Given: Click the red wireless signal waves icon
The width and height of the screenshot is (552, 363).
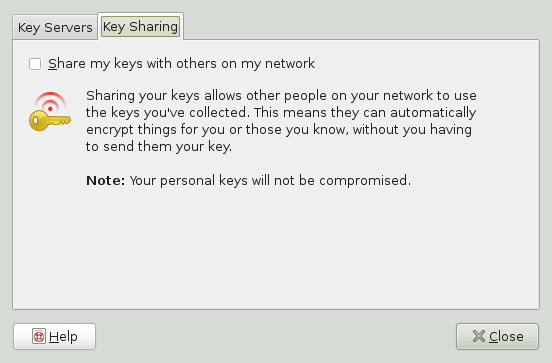Looking at the screenshot, I should pos(50,101).
